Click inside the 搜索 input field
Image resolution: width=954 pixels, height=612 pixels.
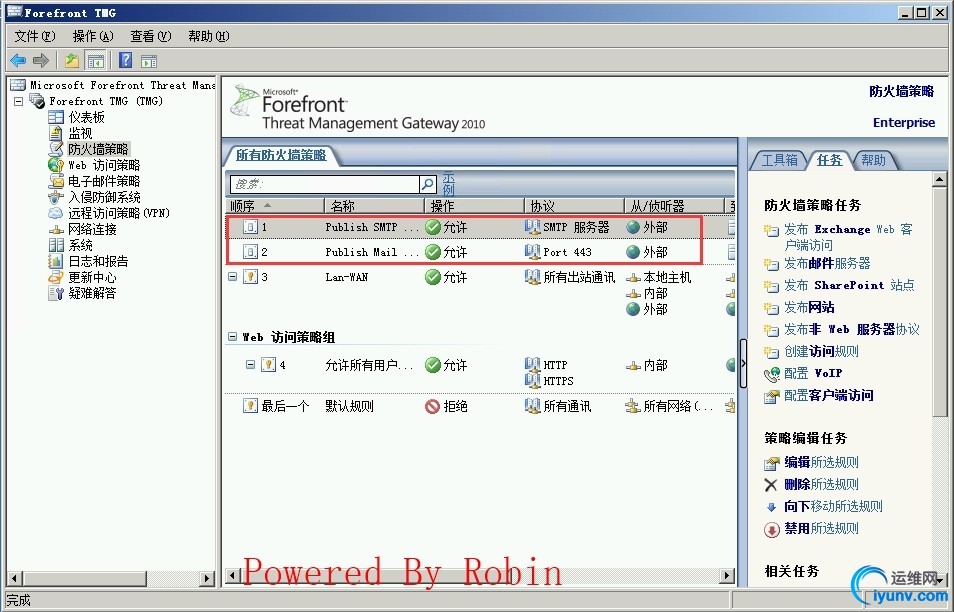(x=325, y=184)
